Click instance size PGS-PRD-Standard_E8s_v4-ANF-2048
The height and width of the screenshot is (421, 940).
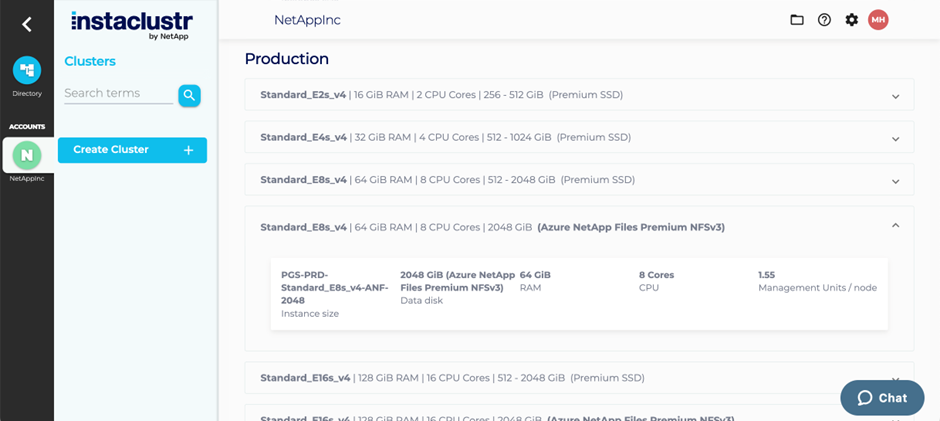[335, 287]
